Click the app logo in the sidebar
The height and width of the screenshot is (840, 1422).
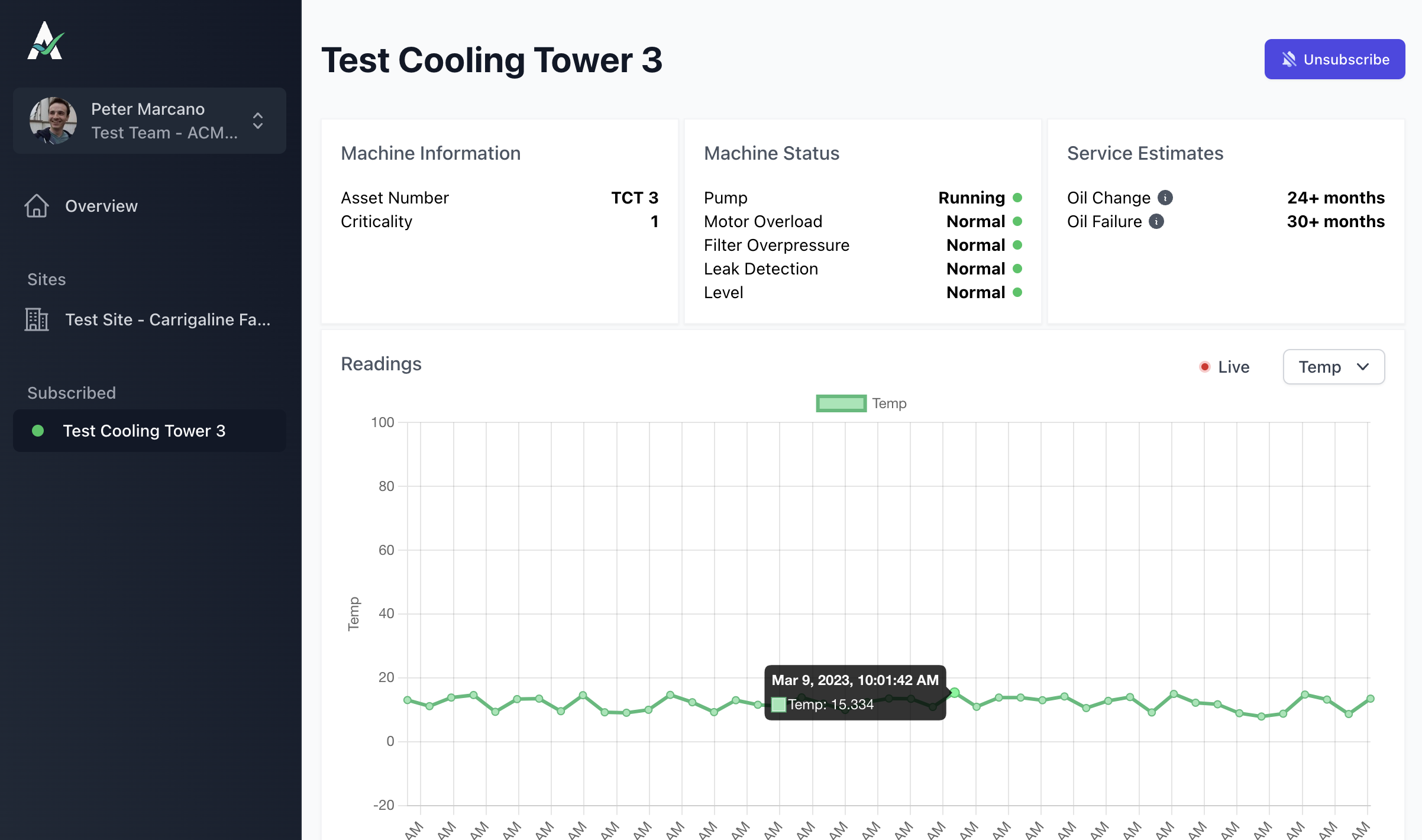coord(46,41)
